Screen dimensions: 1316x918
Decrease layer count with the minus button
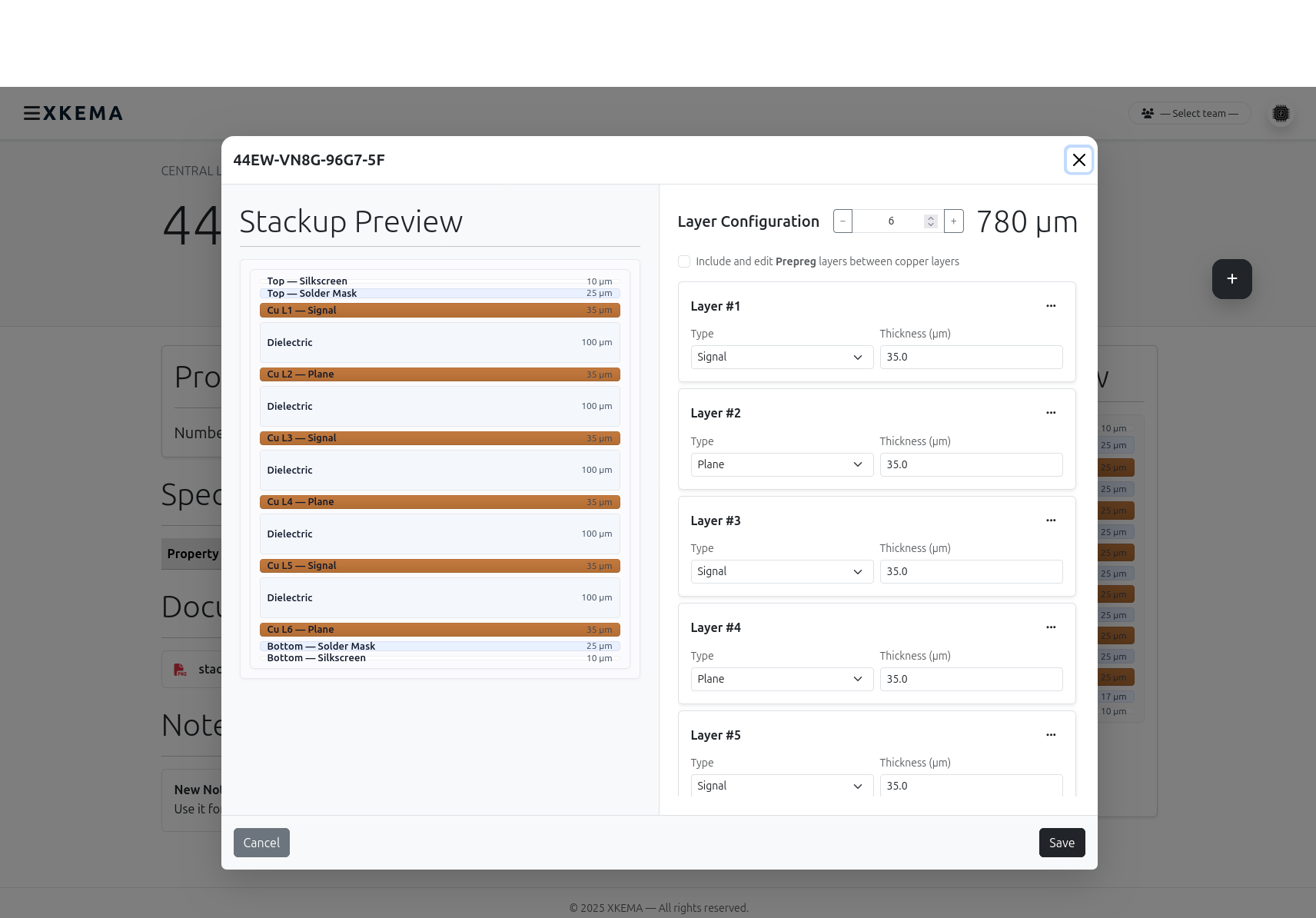click(842, 221)
